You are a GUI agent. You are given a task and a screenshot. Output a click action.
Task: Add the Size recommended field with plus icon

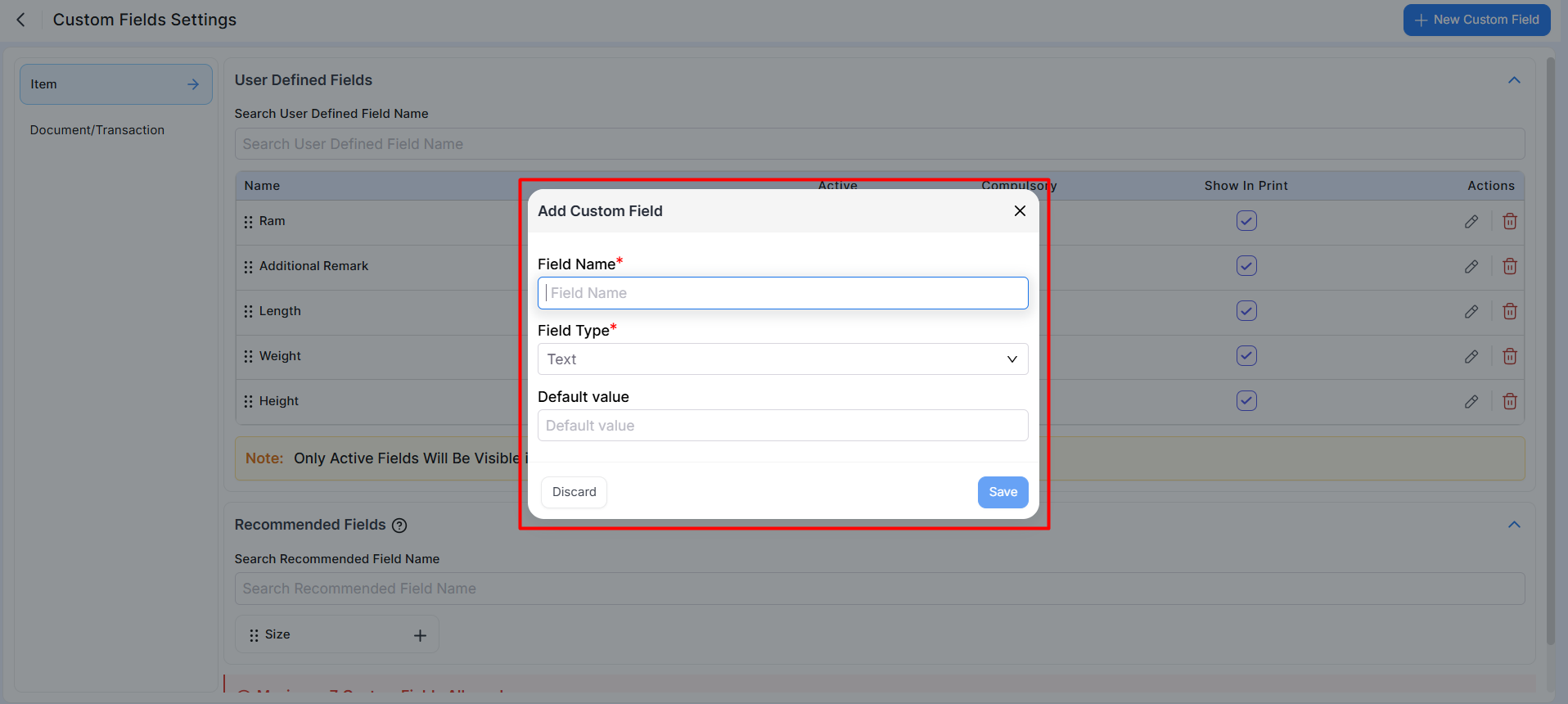pyautogui.click(x=420, y=635)
